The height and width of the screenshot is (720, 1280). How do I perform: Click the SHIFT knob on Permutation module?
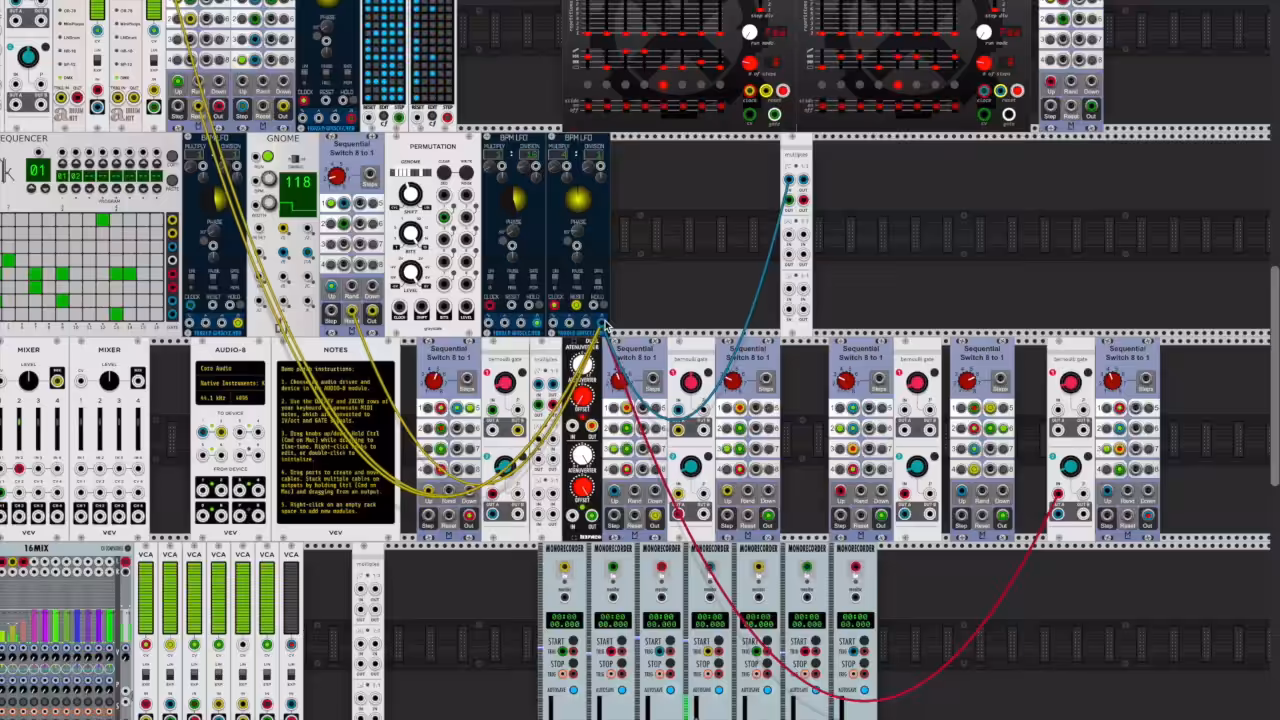click(x=410, y=196)
